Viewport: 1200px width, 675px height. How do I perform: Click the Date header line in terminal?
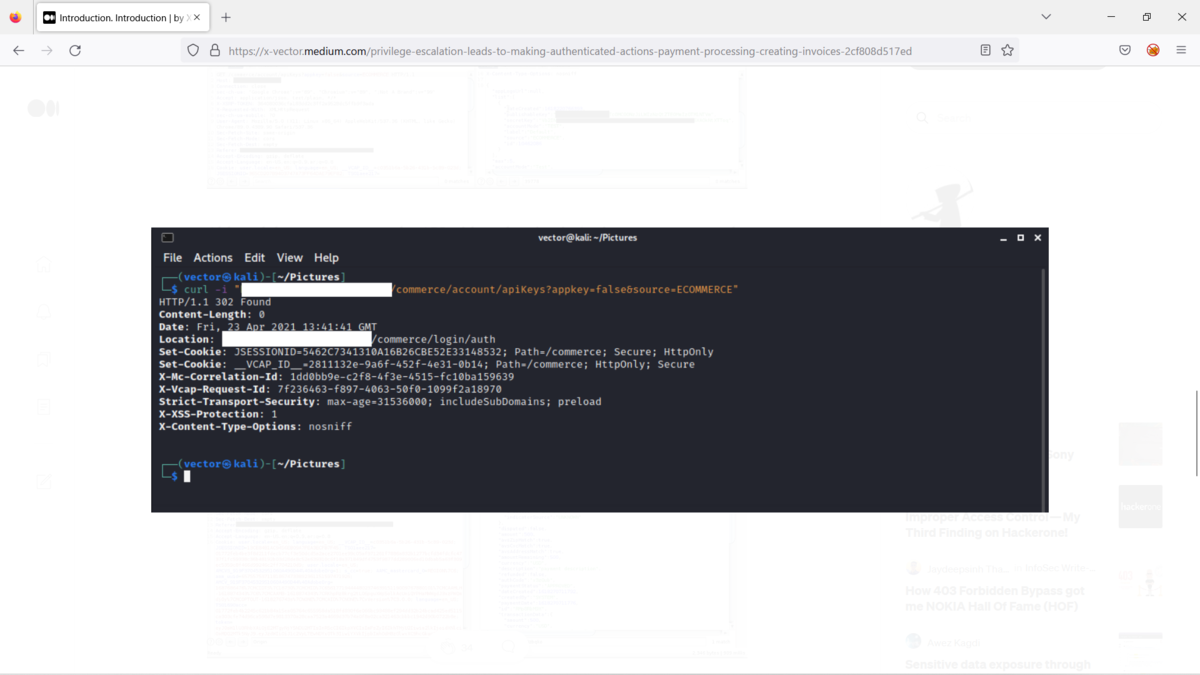[x=267, y=327]
